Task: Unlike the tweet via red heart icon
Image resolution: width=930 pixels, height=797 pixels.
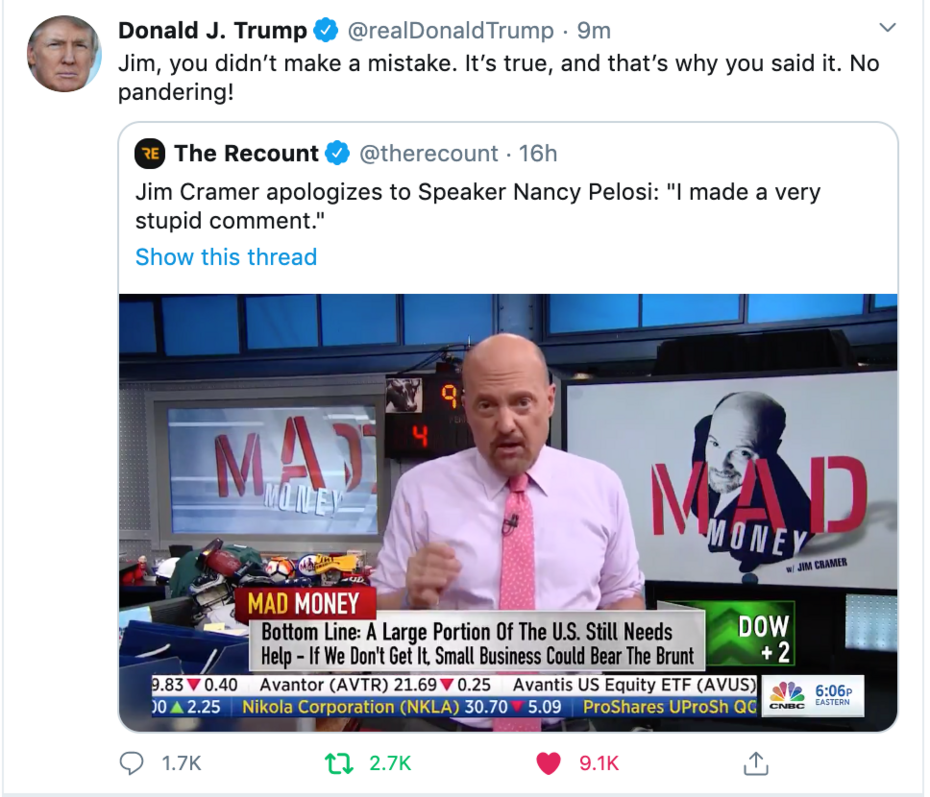Action: 548,763
